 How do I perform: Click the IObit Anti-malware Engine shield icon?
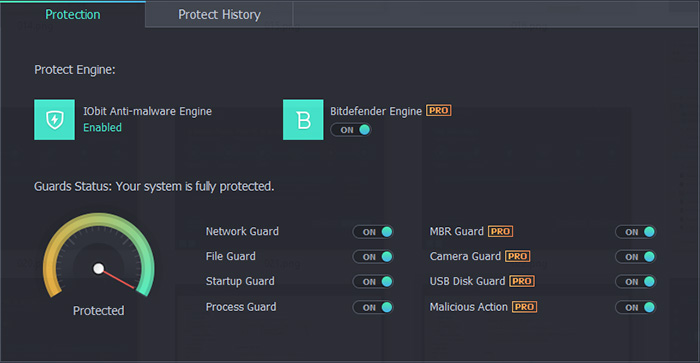coord(54,120)
